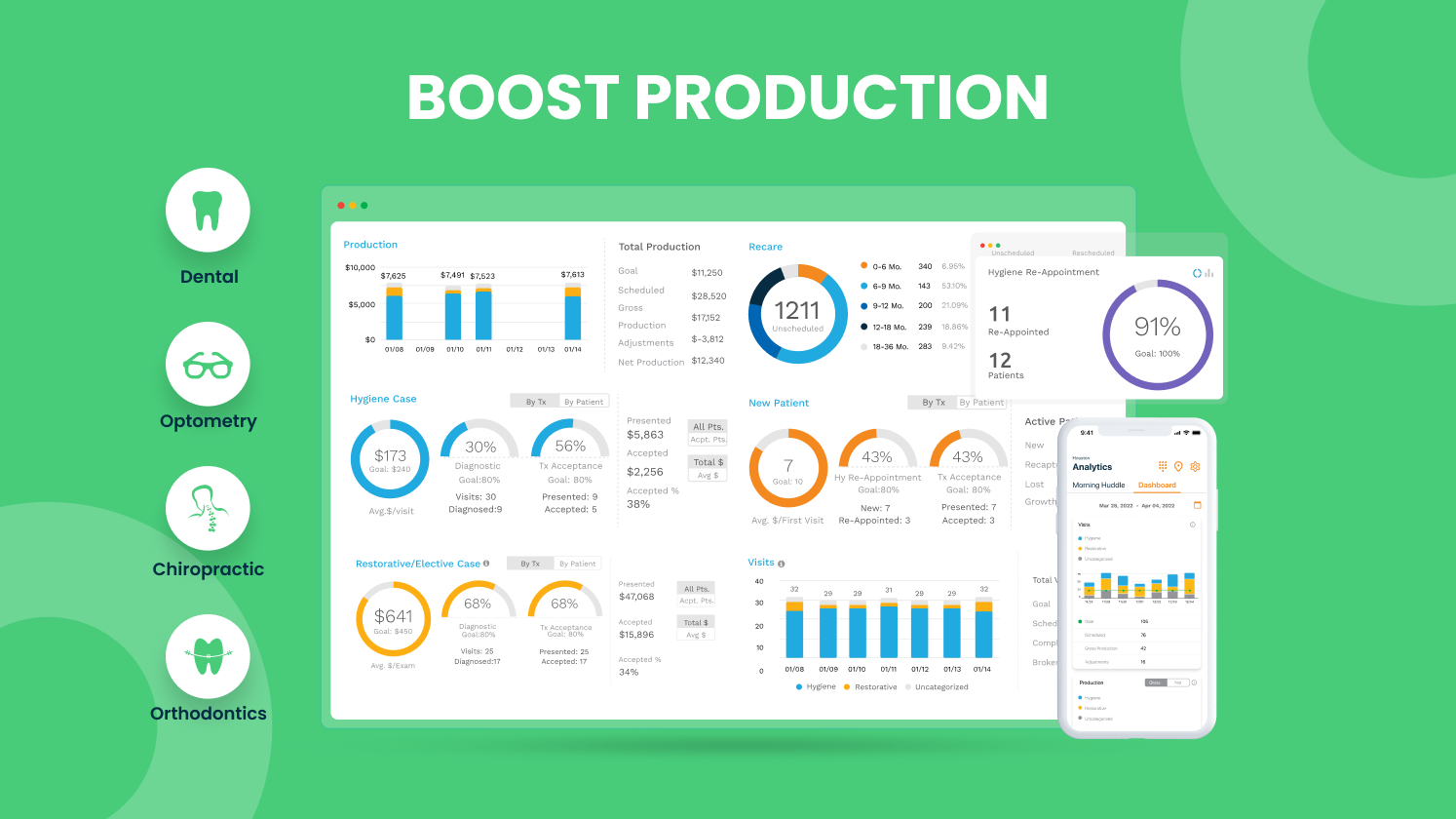Click the $173 Avg.$/visit donut
1456x819 pixels.
point(390,459)
